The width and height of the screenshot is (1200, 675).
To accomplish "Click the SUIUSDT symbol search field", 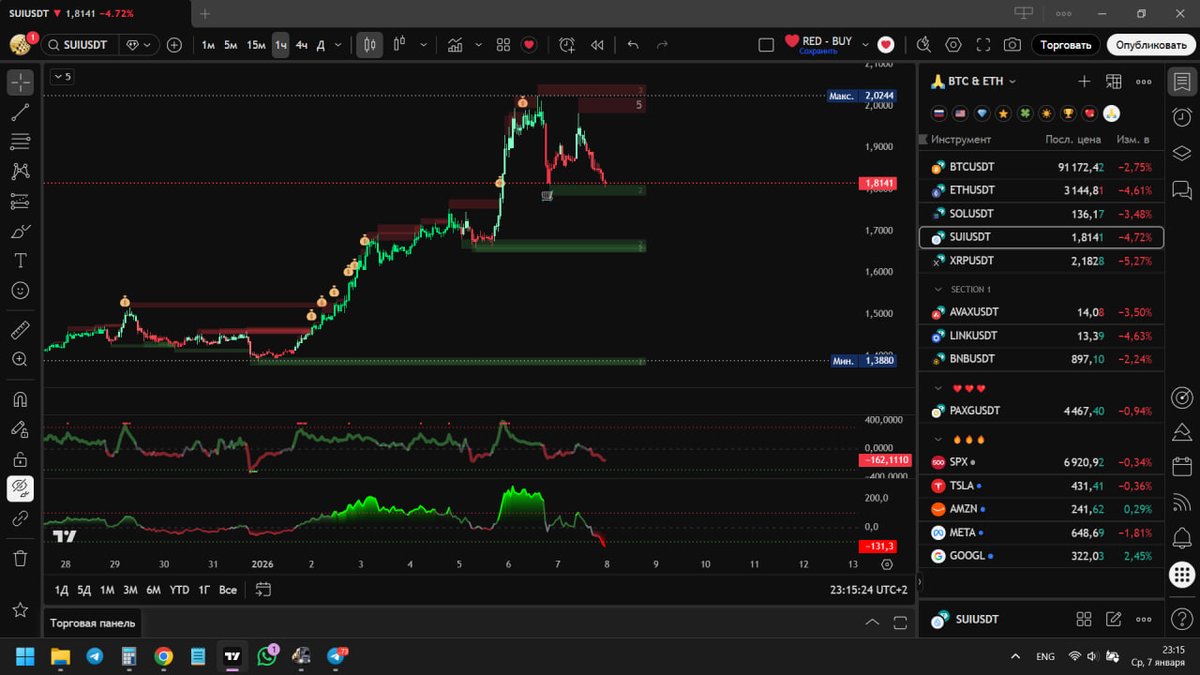I will 80,44.
